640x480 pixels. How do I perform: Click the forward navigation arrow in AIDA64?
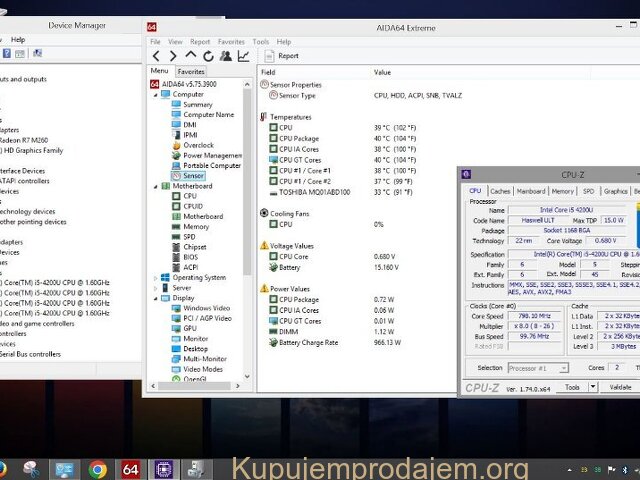point(172,56)
